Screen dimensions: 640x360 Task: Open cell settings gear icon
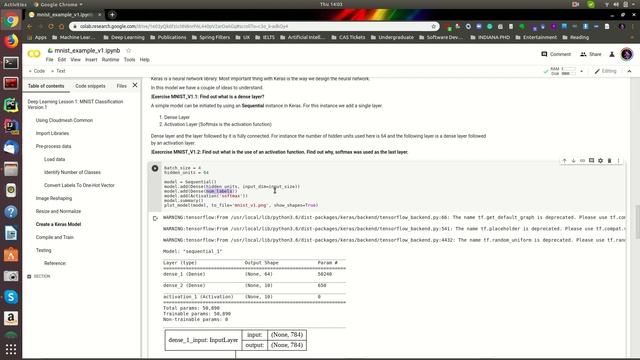(600, 161)
